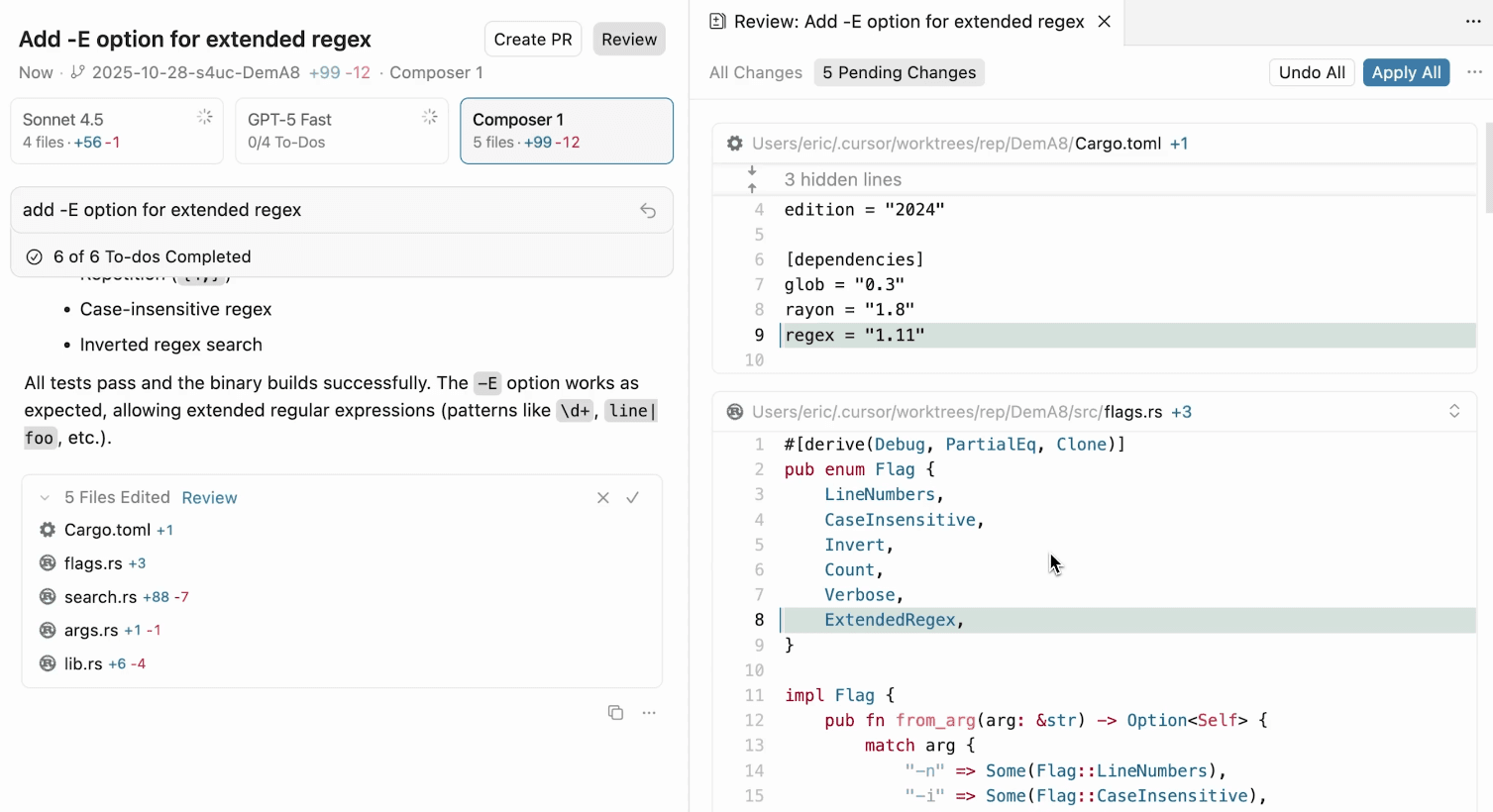
Task: Toggle collapse of flags.rs diff section
Action: click(x=1454, y=411)
